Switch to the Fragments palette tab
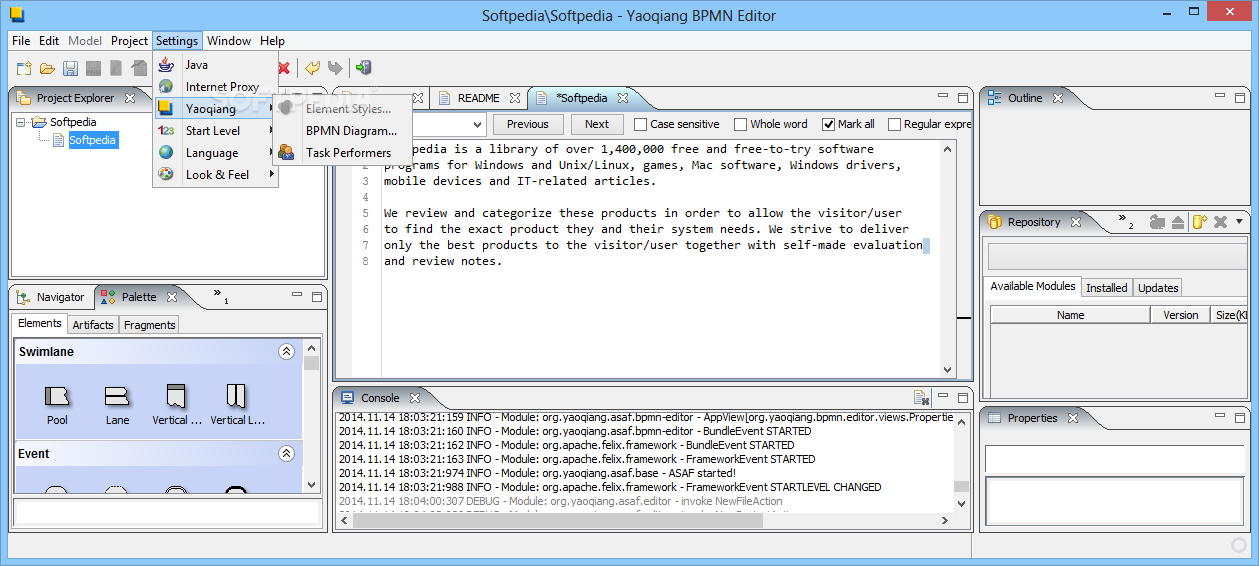Viewport: 1259px width, 566px height. click(x=150, y=325)
